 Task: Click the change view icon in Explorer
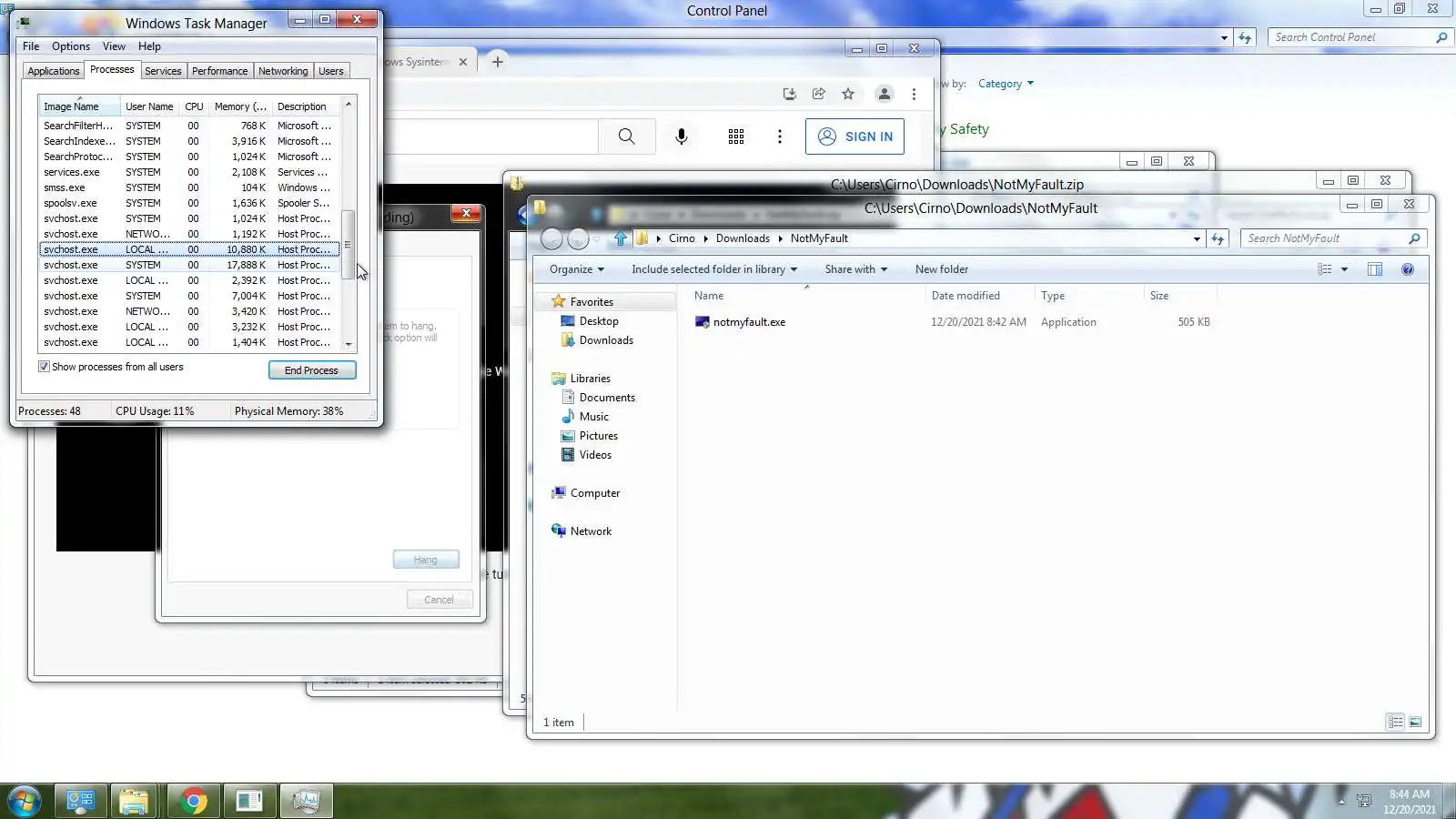click(x=1325, y=269)
